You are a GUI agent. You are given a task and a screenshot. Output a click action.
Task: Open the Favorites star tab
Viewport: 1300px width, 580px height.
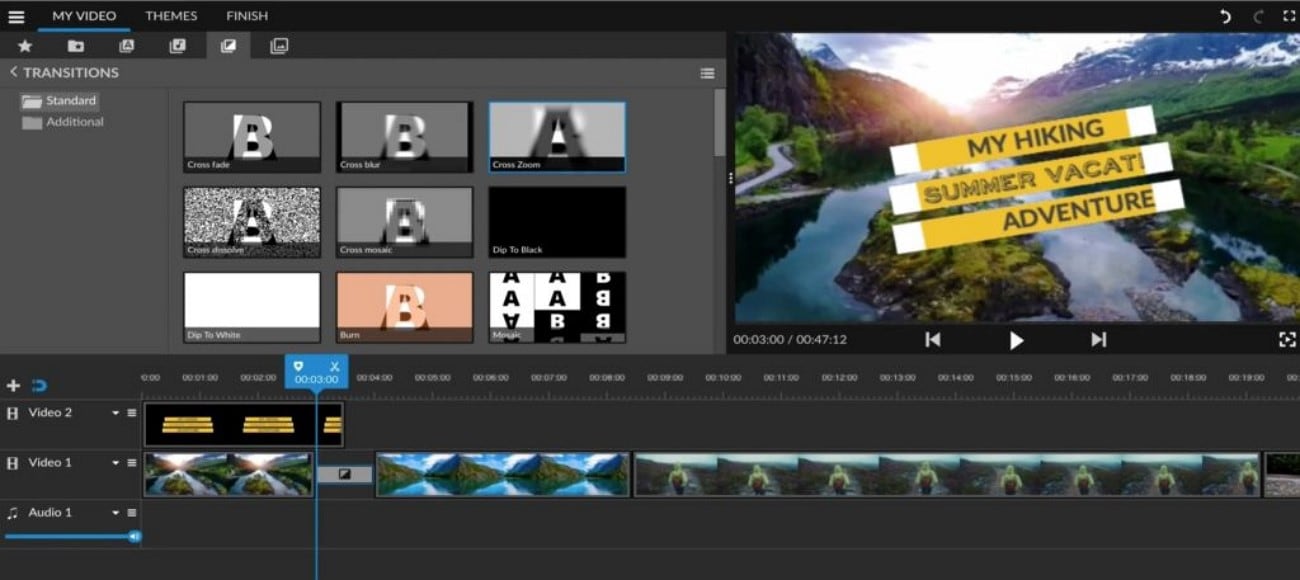25,46
